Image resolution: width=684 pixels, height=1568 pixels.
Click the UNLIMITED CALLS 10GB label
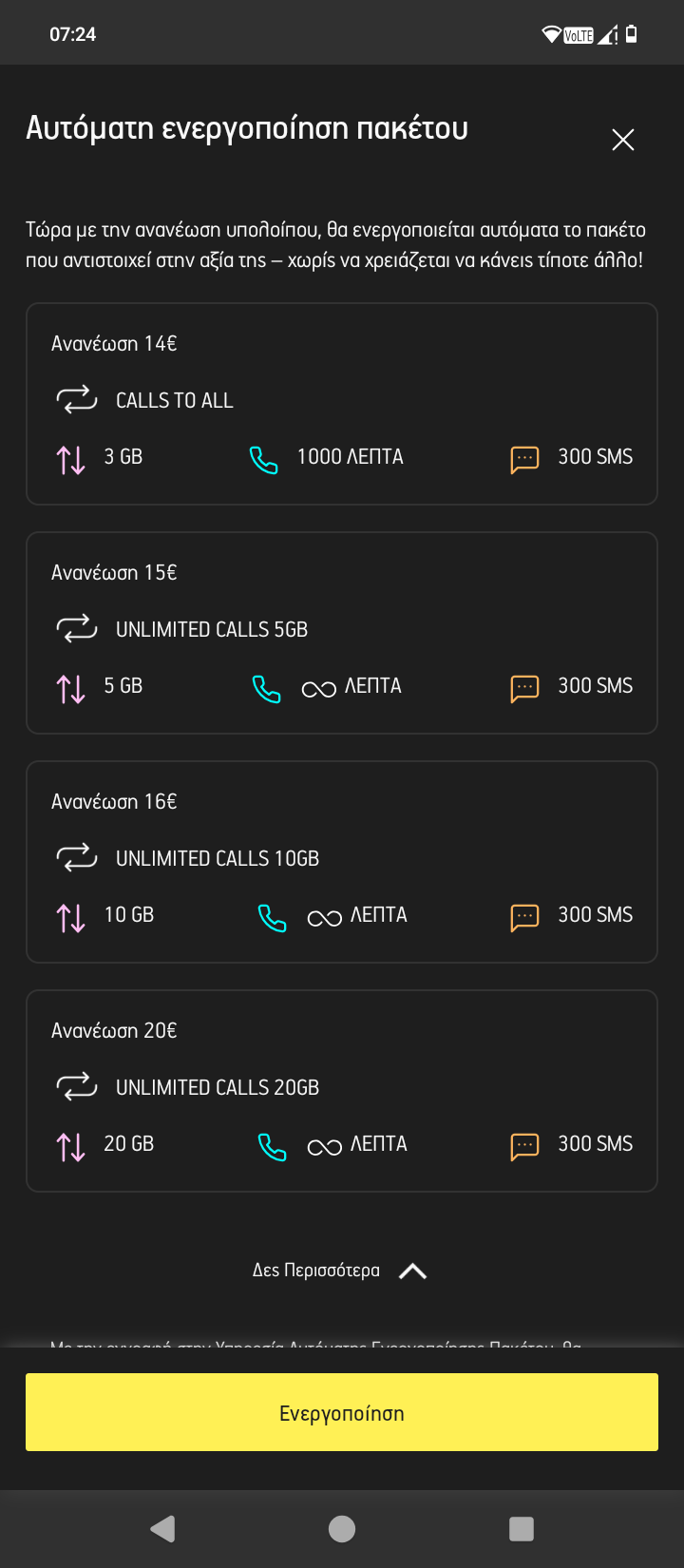pos(218,858)
